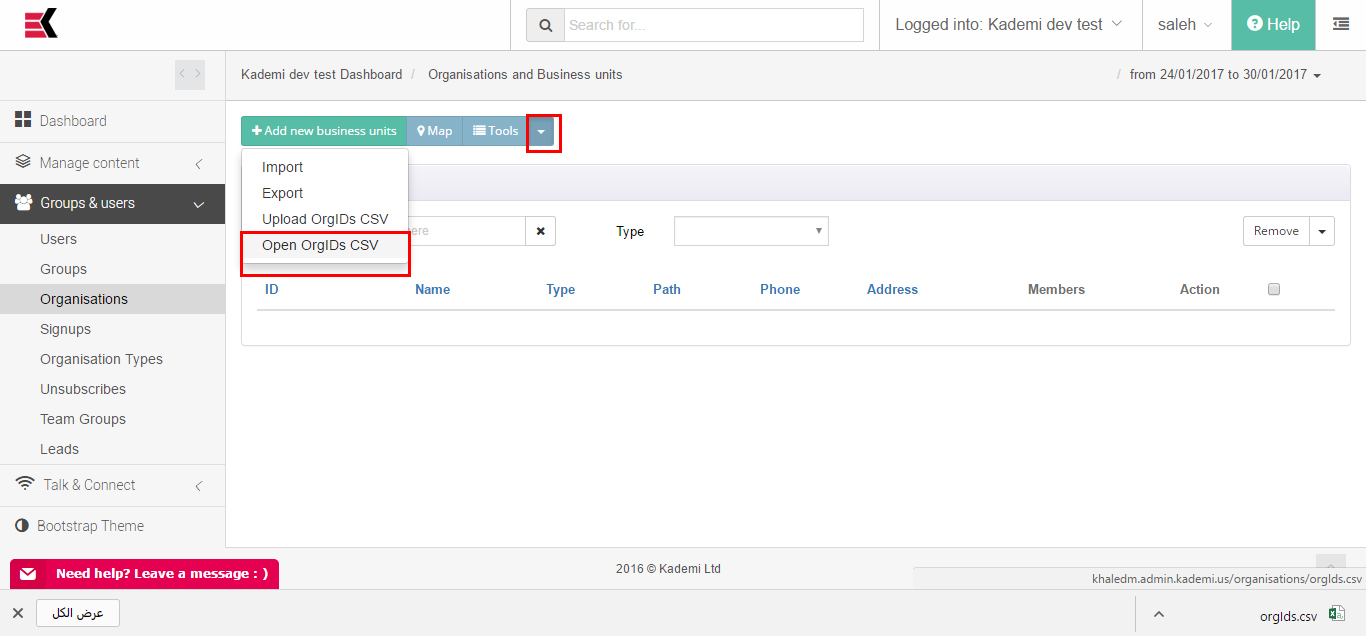Click Add new business units button
The height and width of the screenshot is (636, 1366).
[324, 131]
